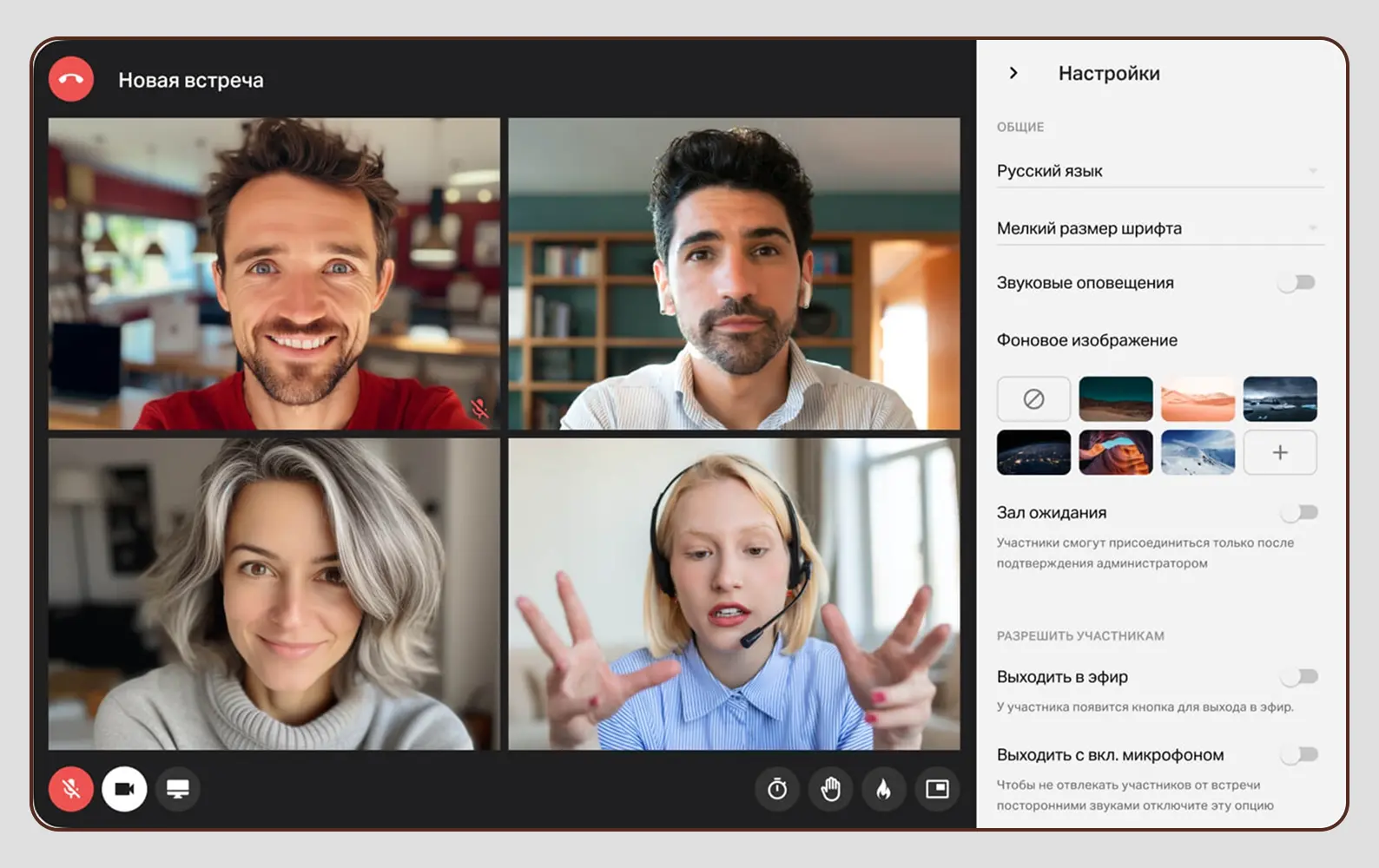Image resolution: width=1379 pixels, height=868 pixels.
Task: Start screen sharing with monitor icon
Action: click(178, 789)
